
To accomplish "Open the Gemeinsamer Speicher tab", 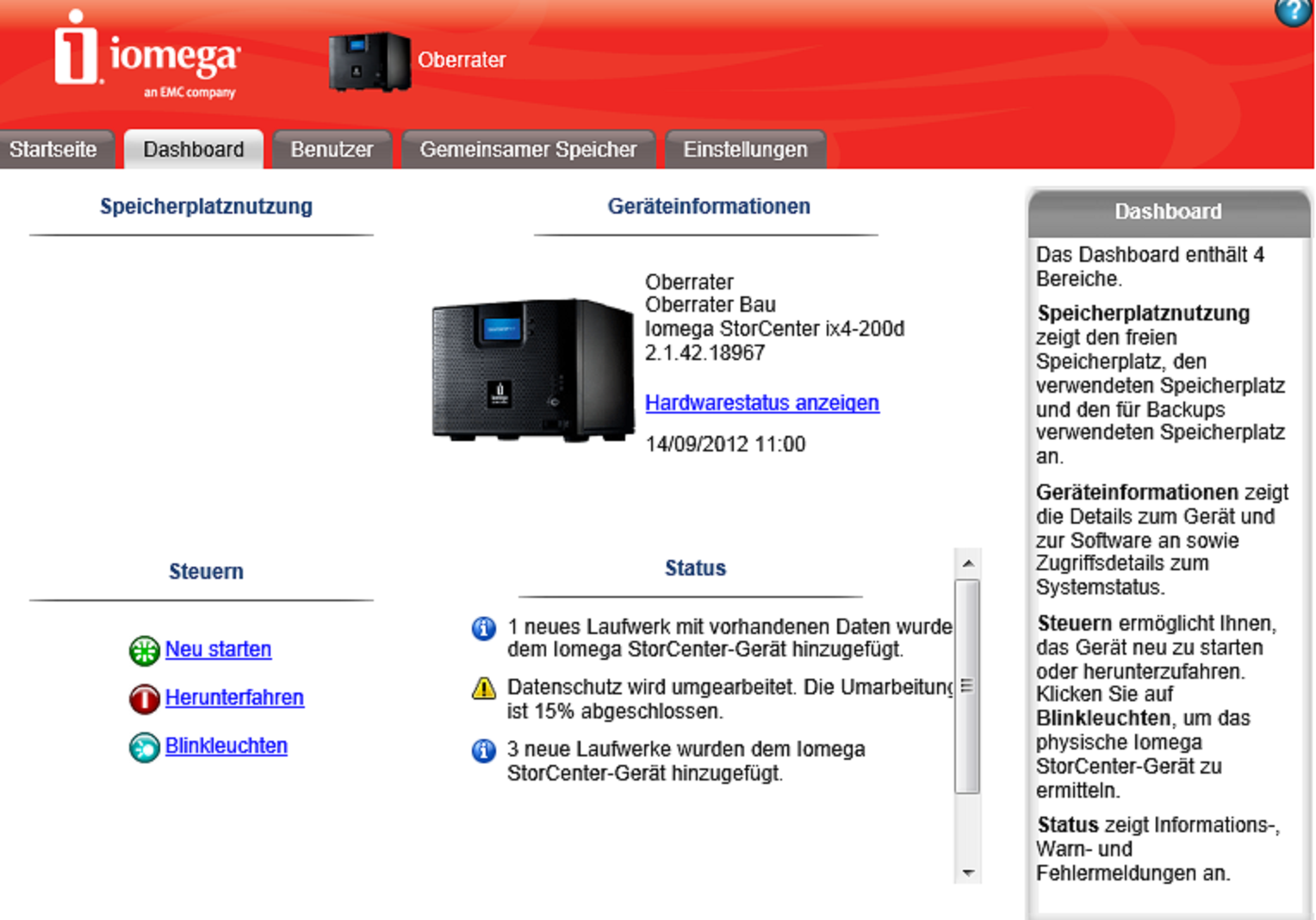I will [529, 149].
